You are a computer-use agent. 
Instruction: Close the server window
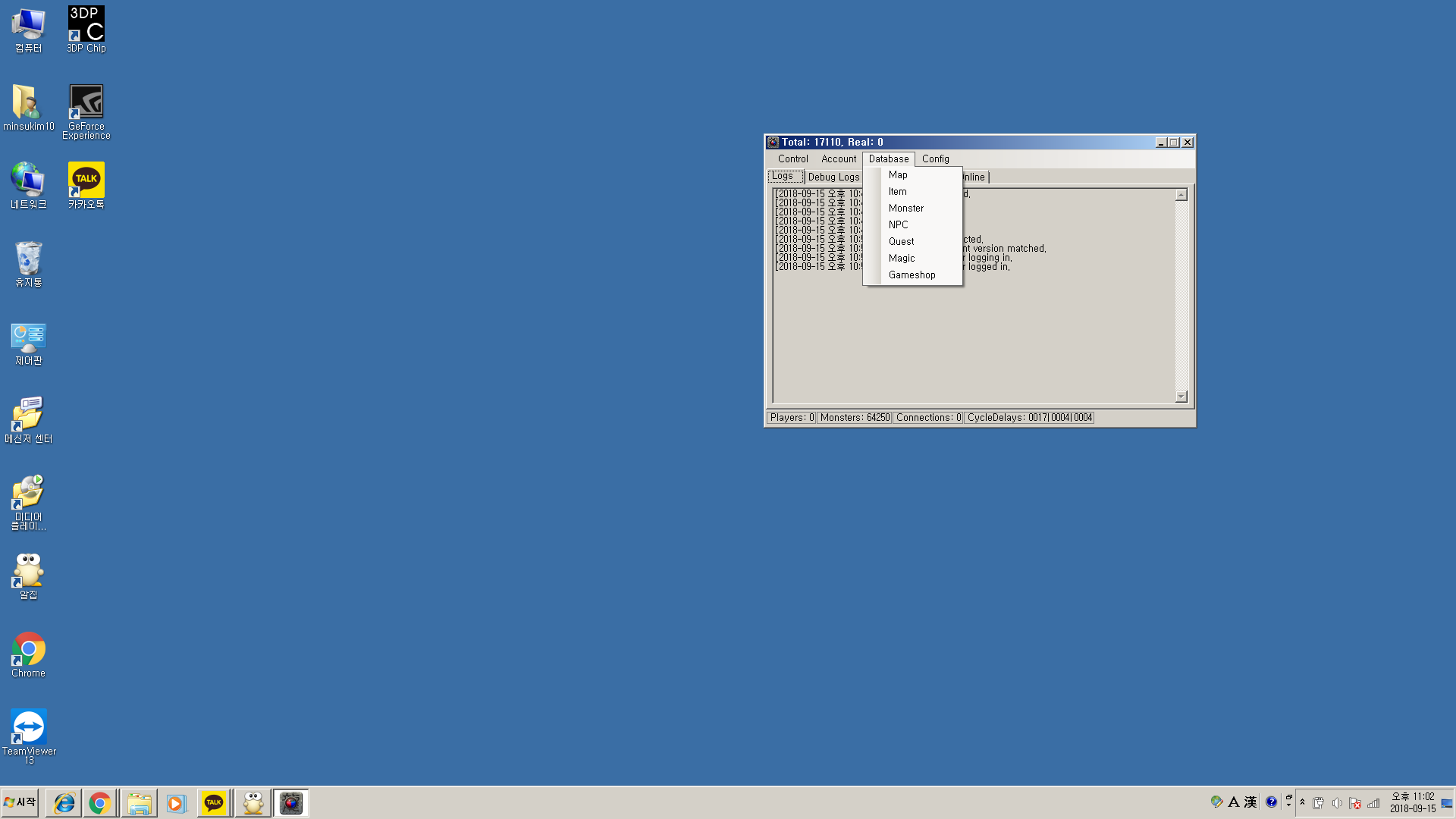1188,143
